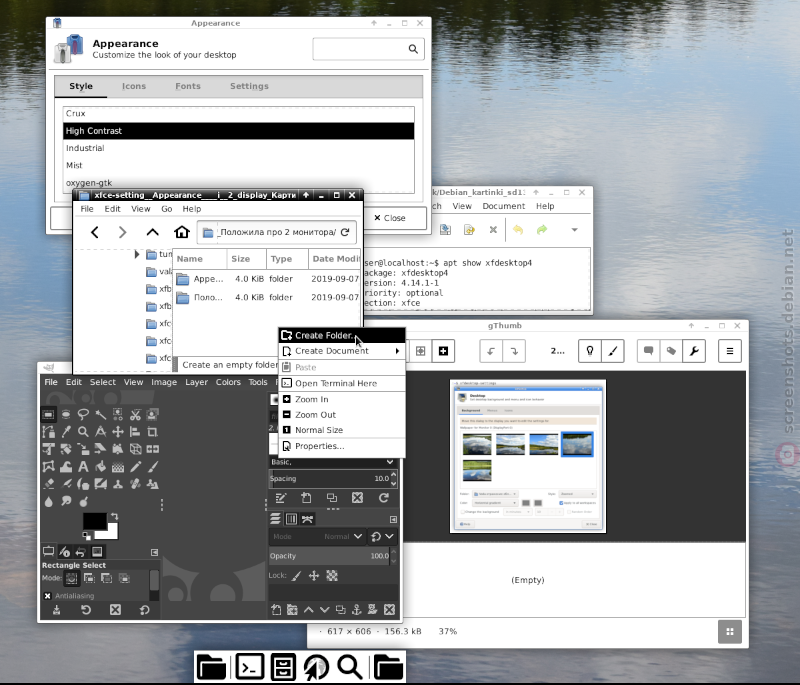The width and height of the screenshot is (800, 685).
Task: Select the Mist theme in Appearance list
Action: [x=238, y=165]
